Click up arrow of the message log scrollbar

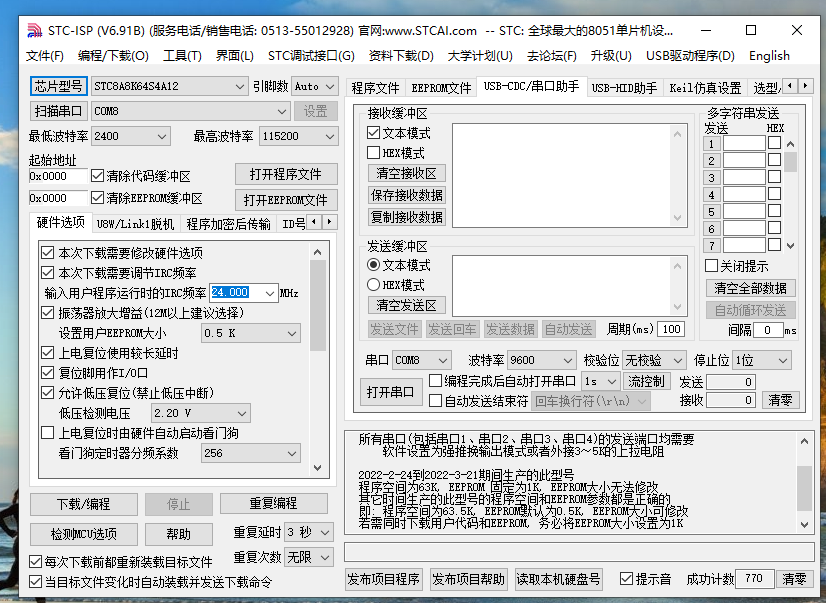804,441
